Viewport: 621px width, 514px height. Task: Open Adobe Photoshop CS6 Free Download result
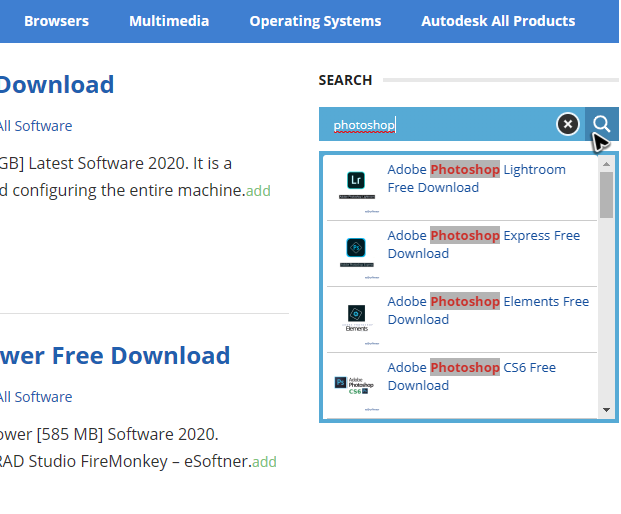pyautogui.click(x=472, y=376)
